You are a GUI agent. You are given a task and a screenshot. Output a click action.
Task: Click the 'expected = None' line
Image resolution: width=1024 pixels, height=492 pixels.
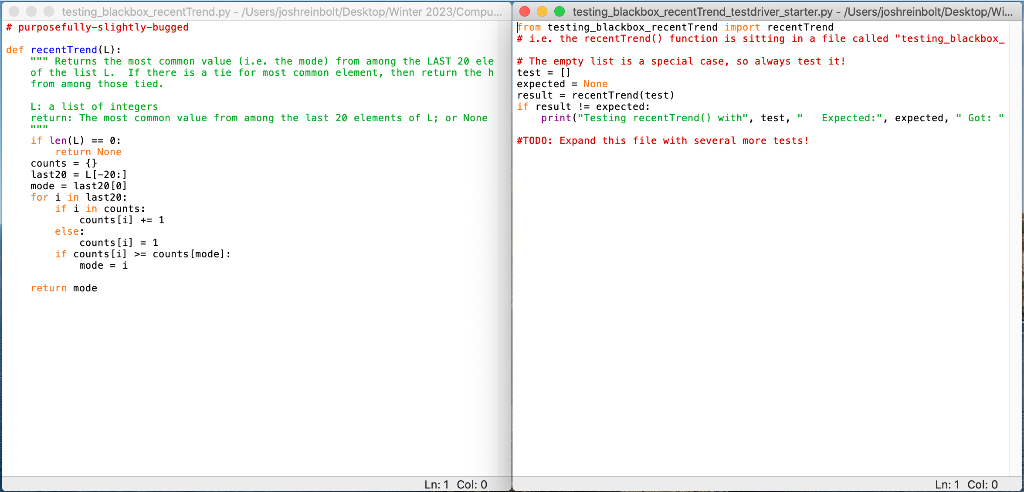562,84
